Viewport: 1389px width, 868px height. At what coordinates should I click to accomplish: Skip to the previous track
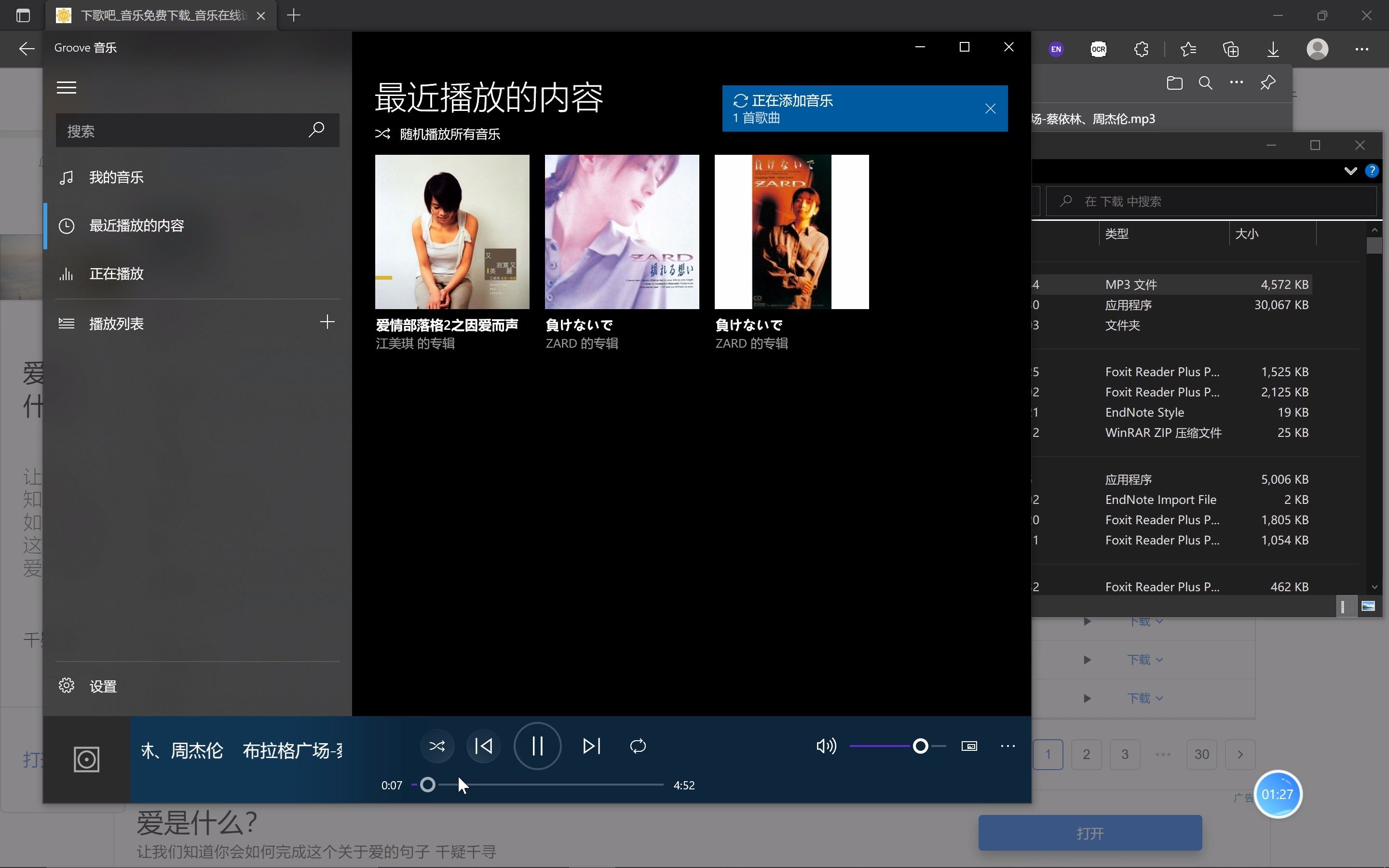tap(483, 746)
